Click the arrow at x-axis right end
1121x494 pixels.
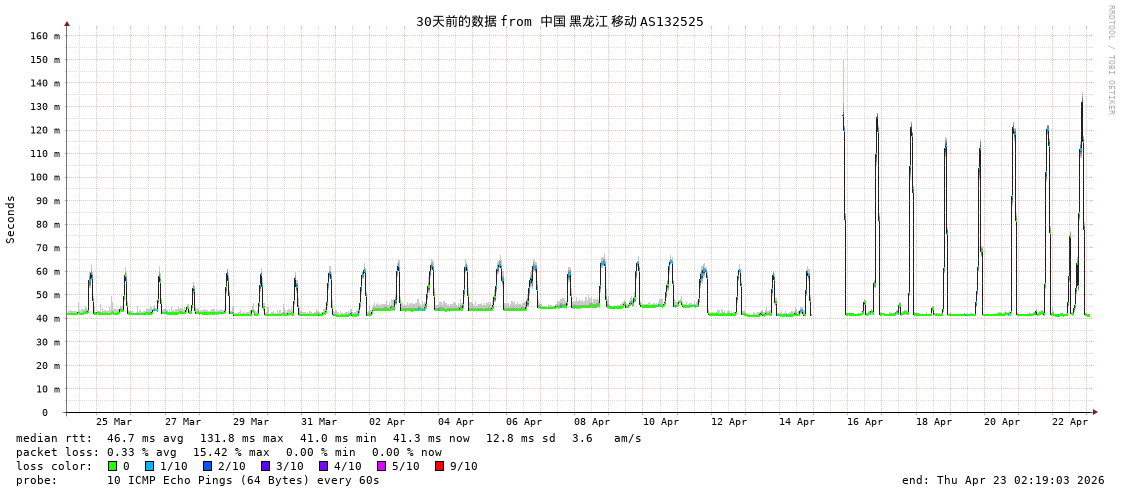click(x=1095, y=412)
